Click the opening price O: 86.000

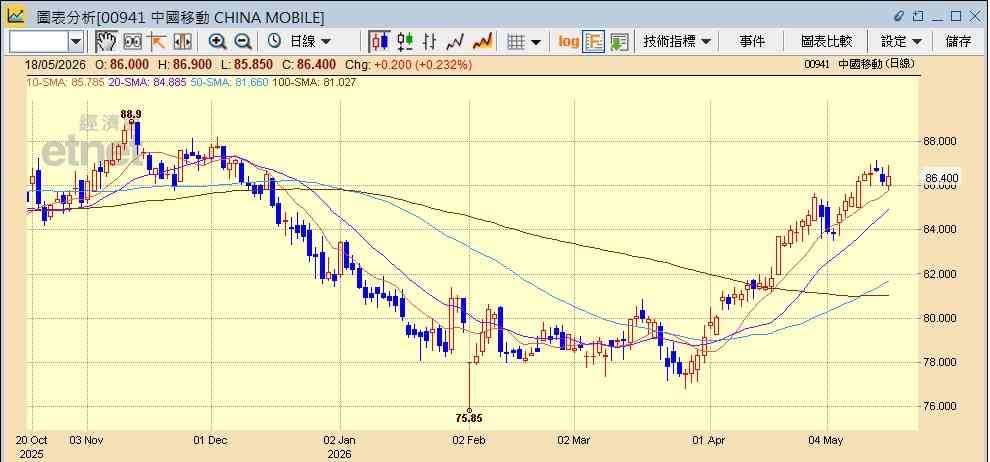click(x=122, y=64)
